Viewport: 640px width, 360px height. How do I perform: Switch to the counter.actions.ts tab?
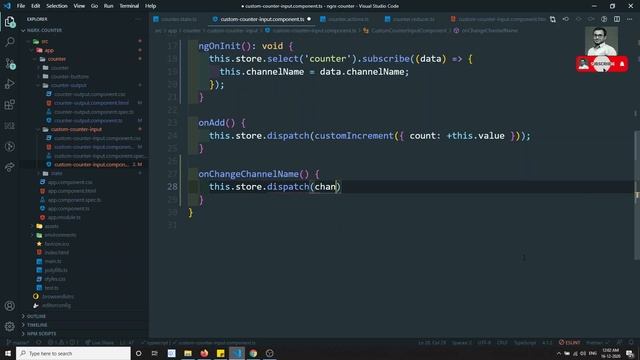(348, 19)
